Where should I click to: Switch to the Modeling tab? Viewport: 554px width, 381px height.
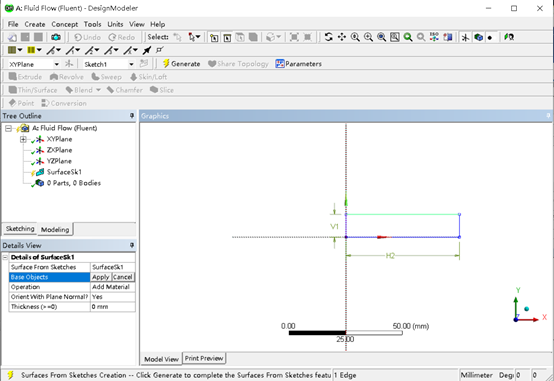55,229
